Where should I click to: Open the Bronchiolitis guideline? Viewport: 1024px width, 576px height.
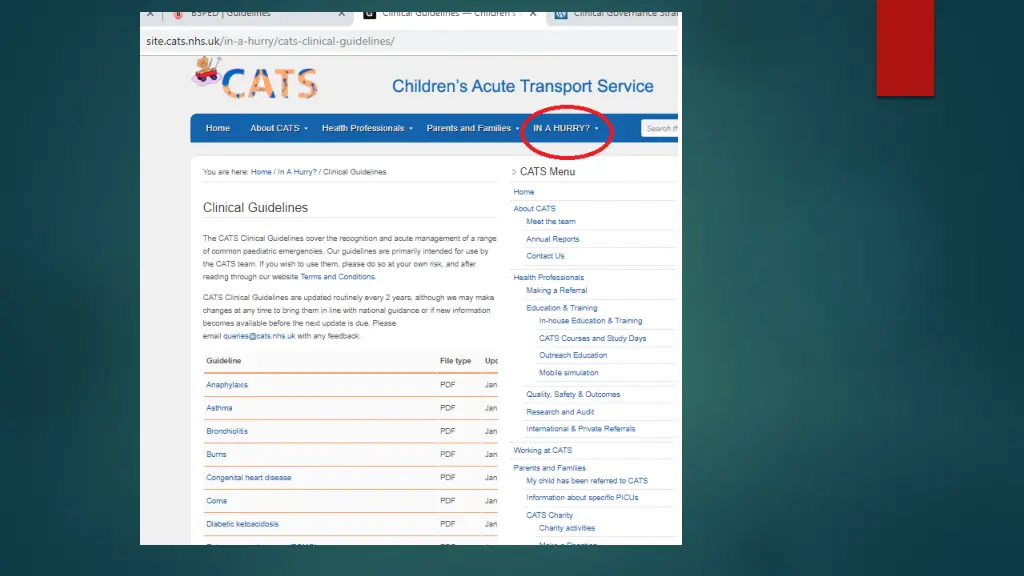point(227,431)
